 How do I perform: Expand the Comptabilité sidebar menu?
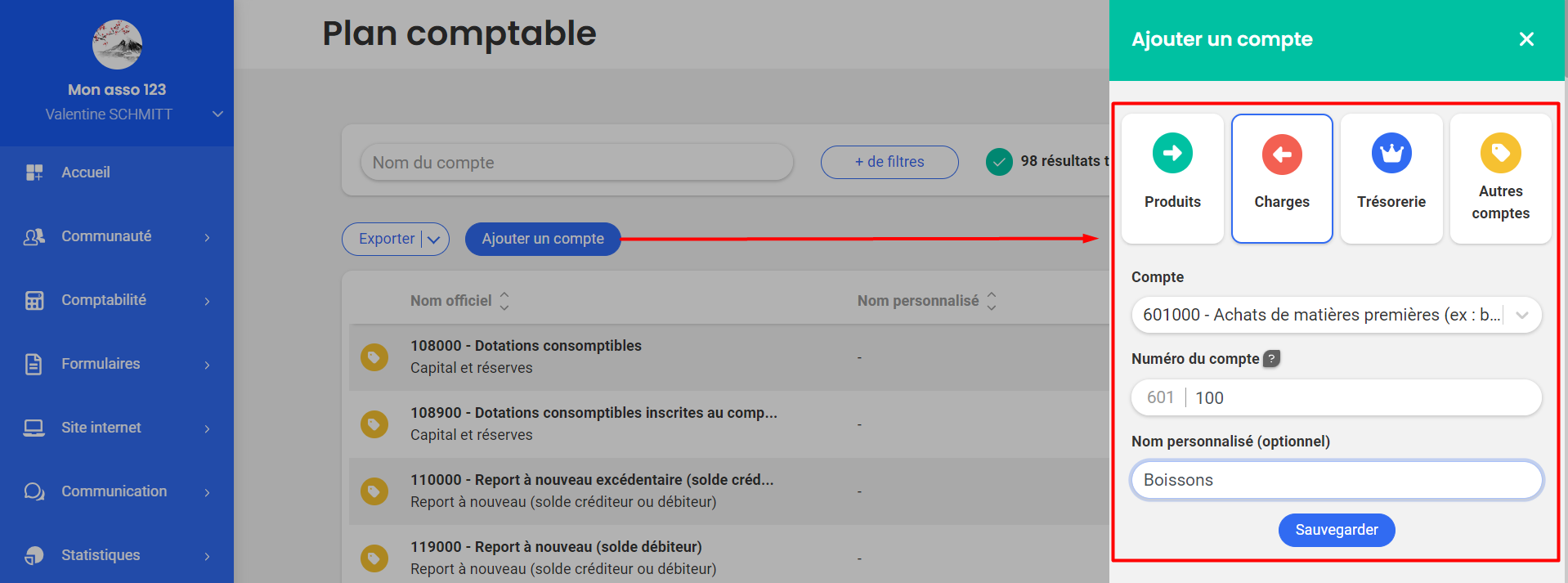[x=207, y=301]
